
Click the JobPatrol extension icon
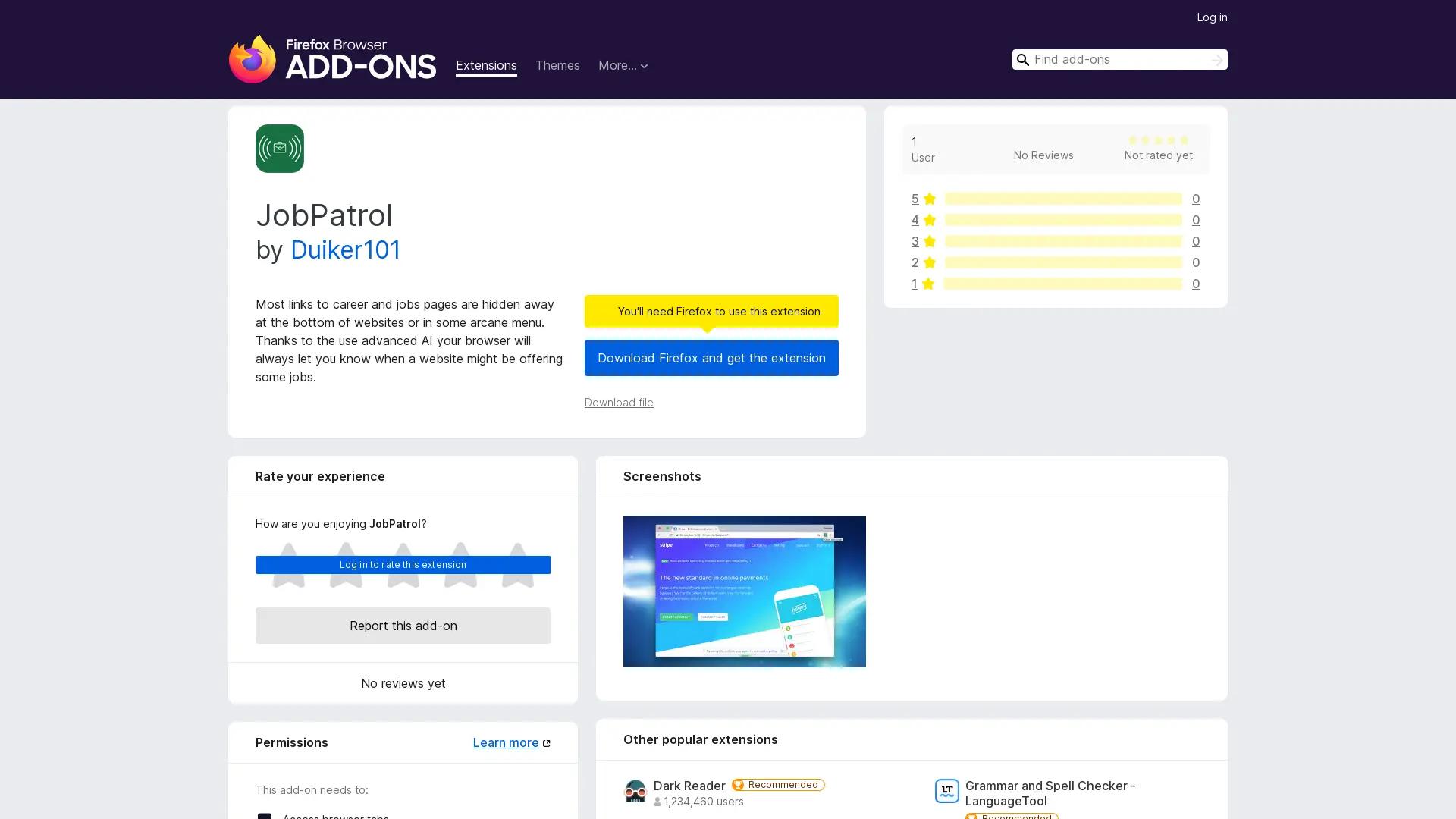tap(279, 148)
